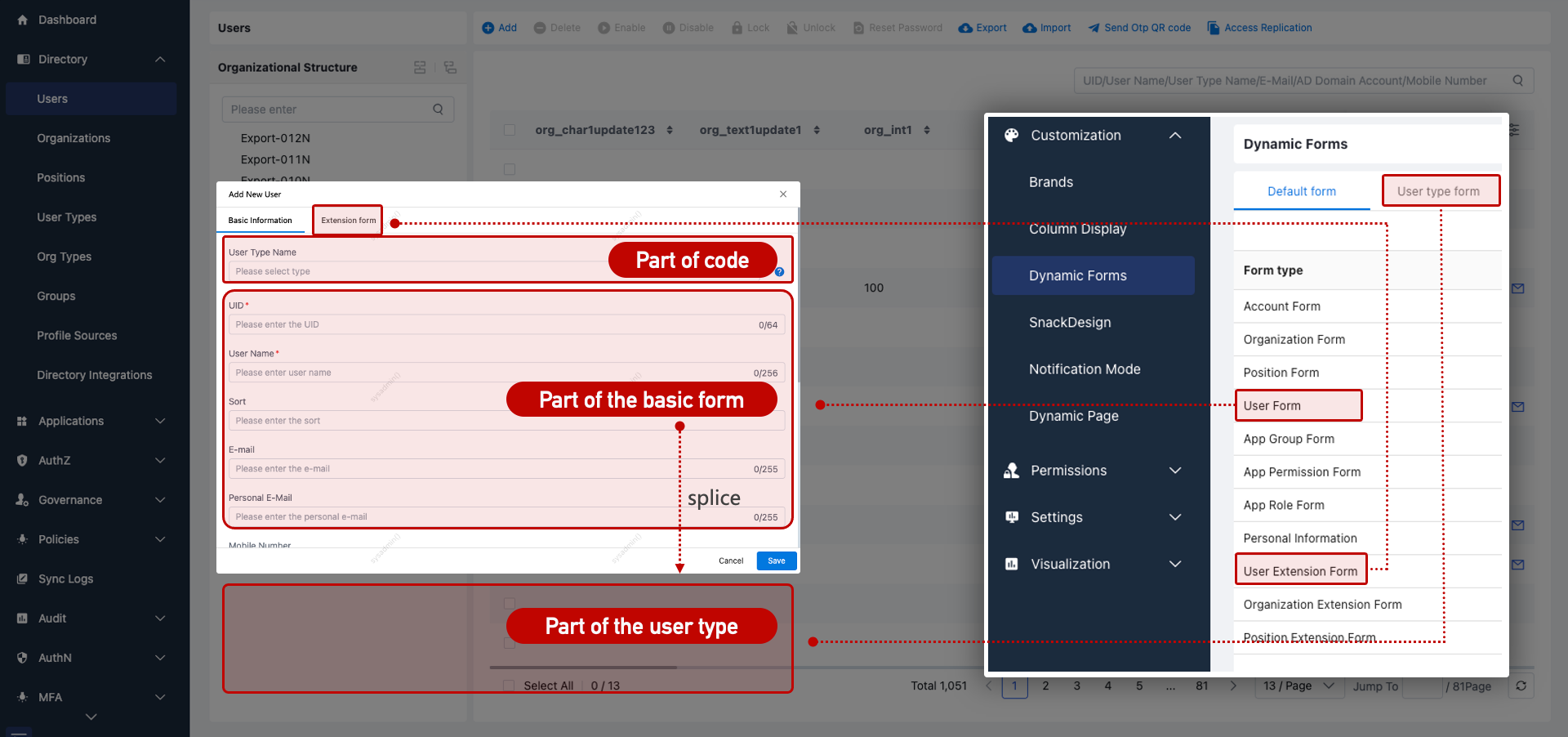Click the Jump To page input field
This screenshot has width=1568, height=737.
click(x=1421, y=686)
